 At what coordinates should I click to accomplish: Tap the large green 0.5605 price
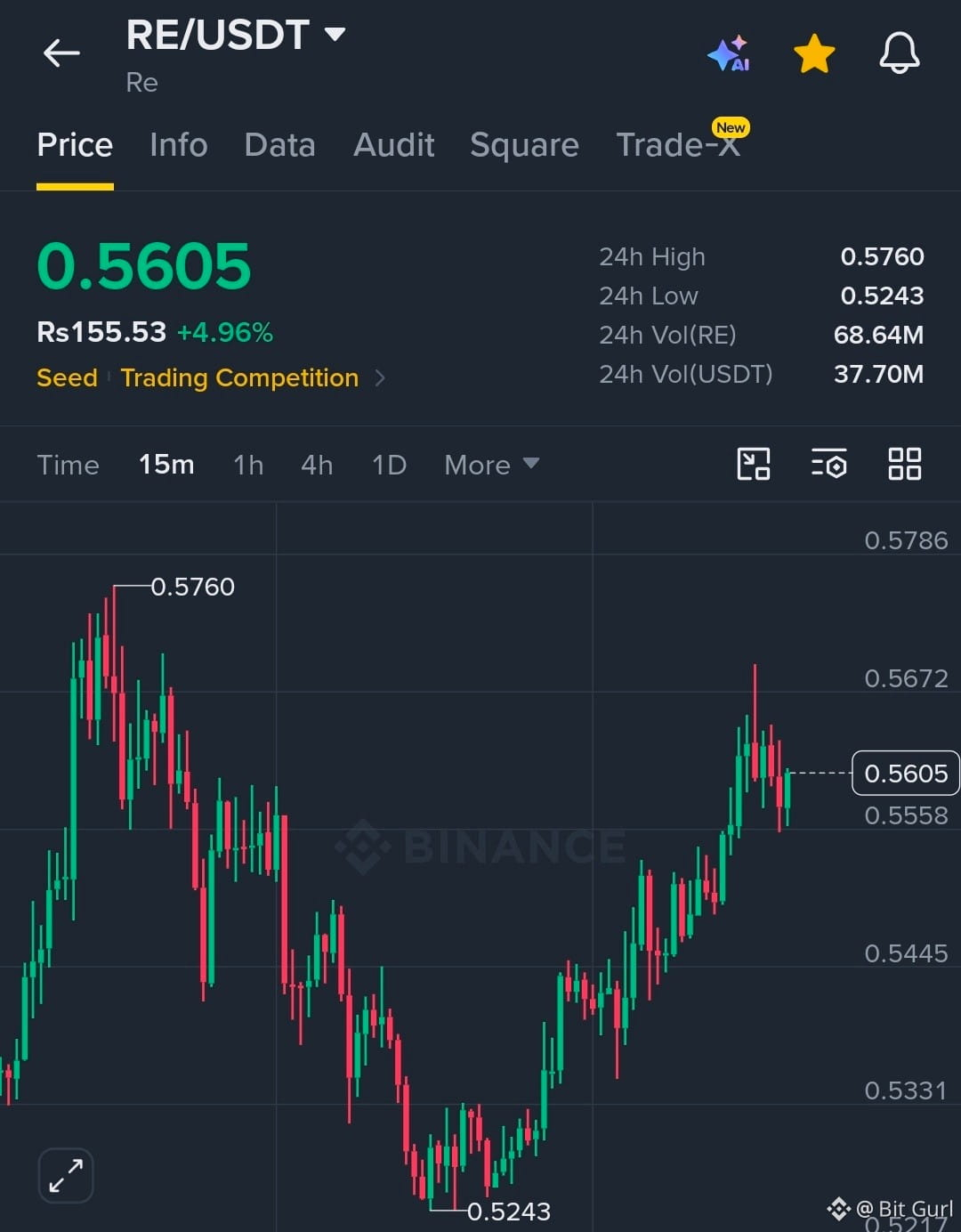click(x=144, y=266)
